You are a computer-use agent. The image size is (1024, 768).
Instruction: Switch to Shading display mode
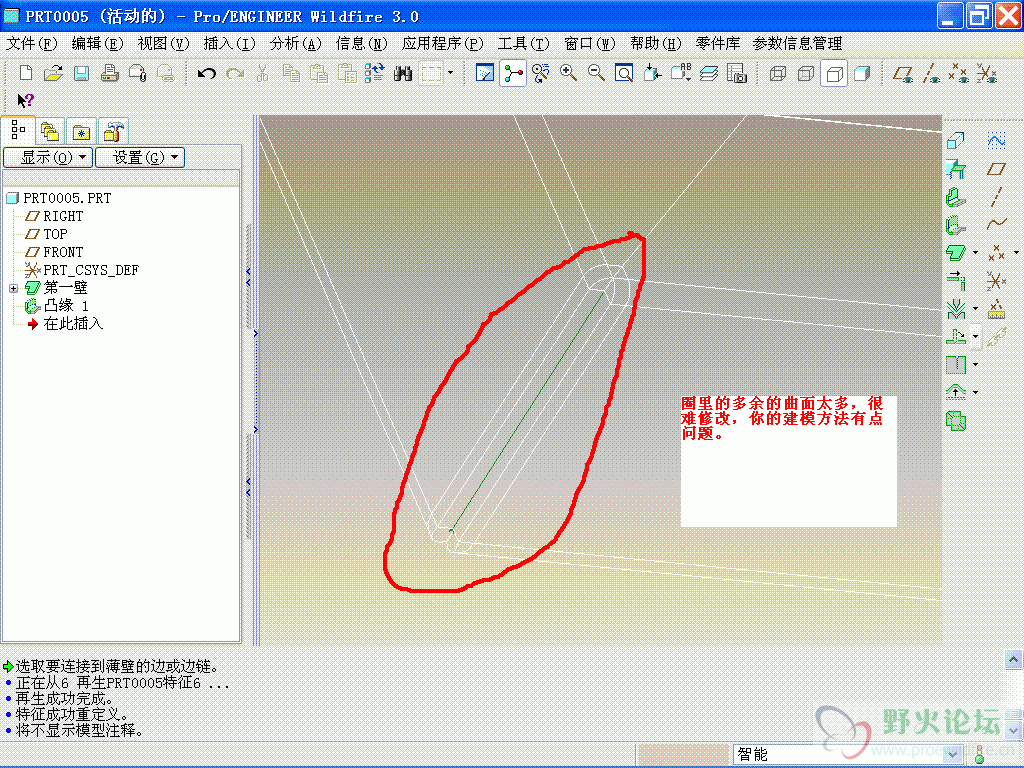pyautogui.click(x=861, y=73)
